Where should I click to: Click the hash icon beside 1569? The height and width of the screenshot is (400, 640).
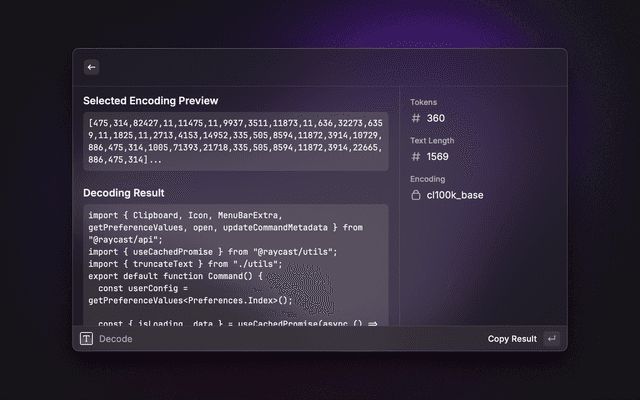[x=416, y=157]
